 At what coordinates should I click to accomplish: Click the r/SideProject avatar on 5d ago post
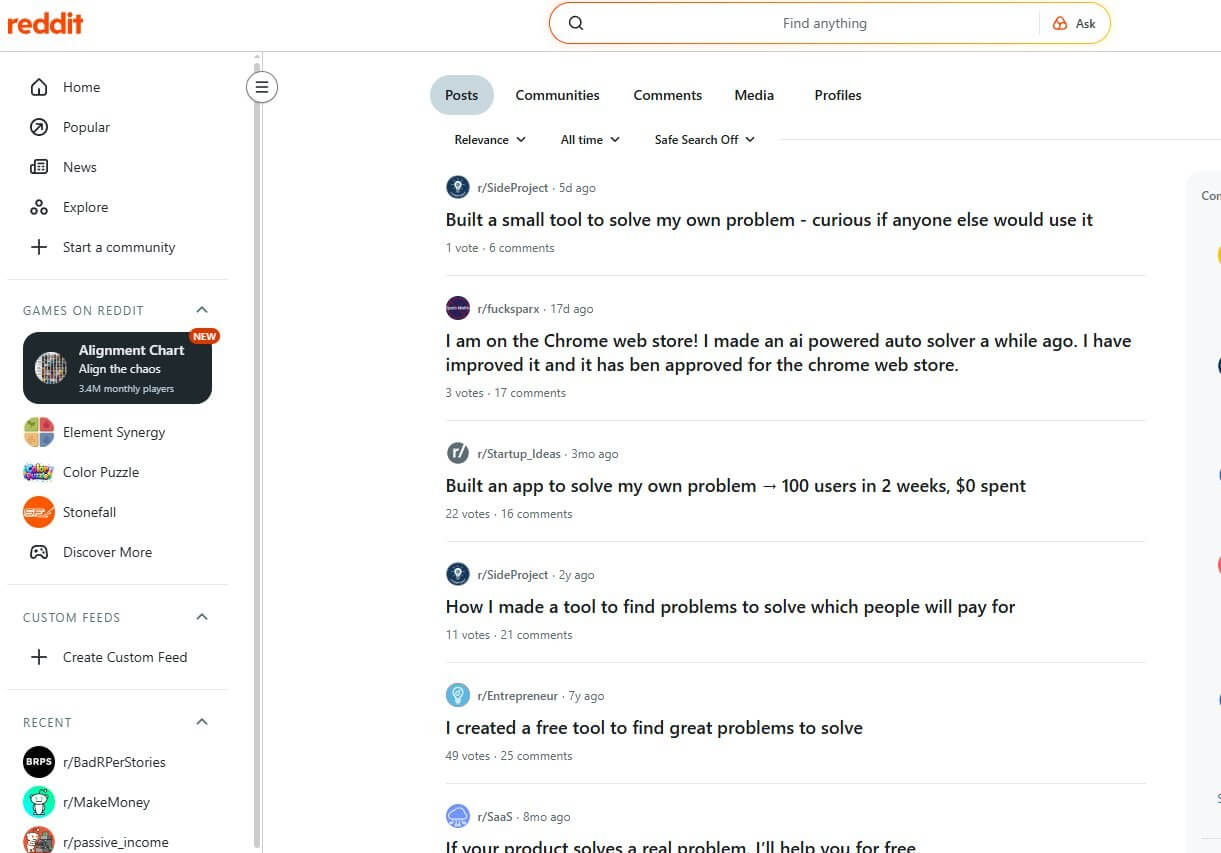tap(457, 187)
